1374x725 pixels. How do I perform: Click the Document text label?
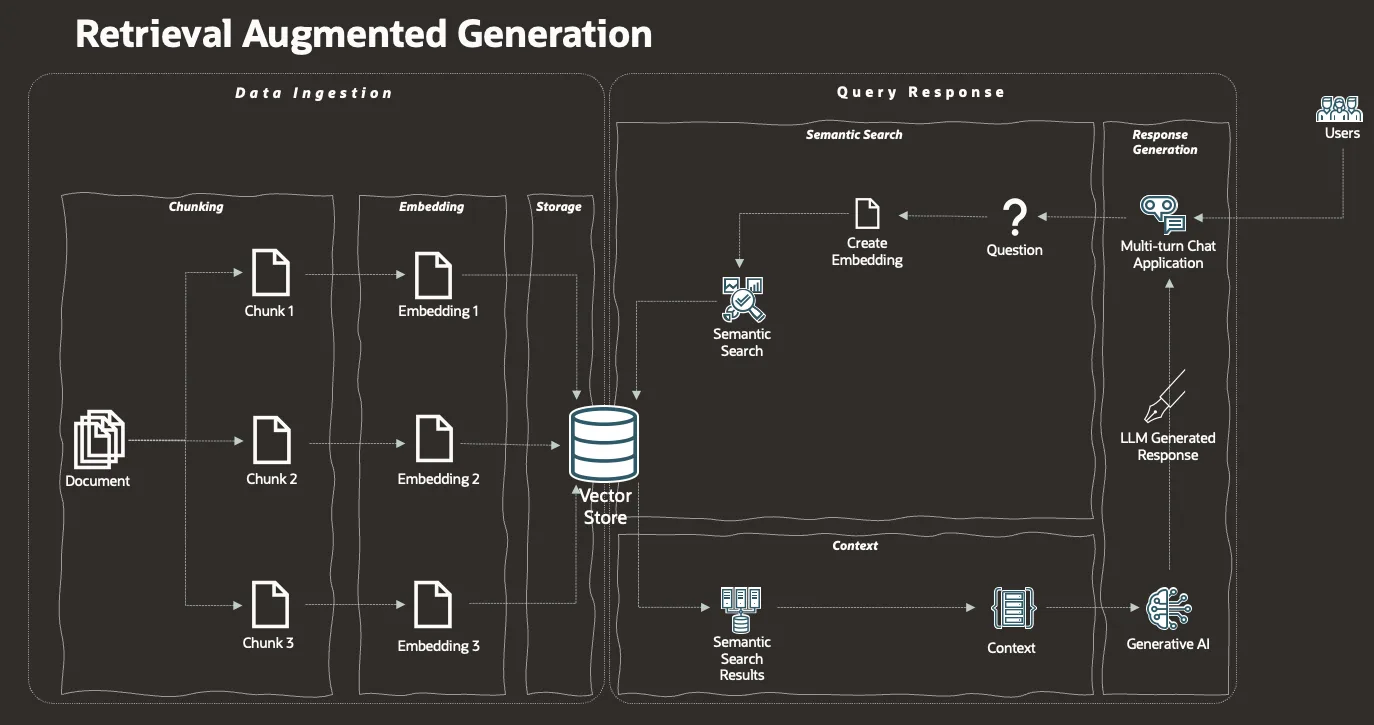tap(98, 481)
